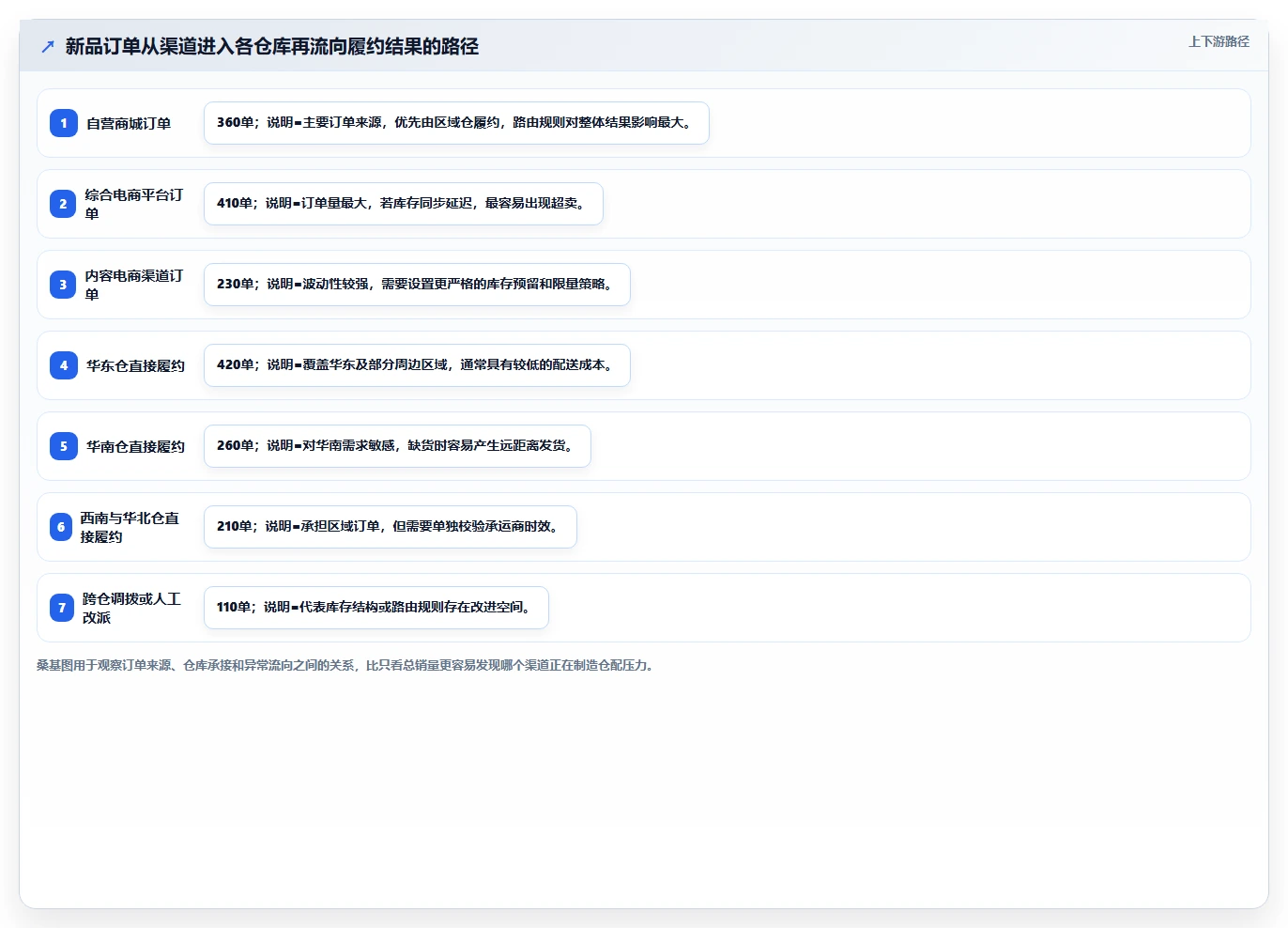Click the arrow icon beside the chart title
The image size is (1288, 928).
click(x=48, y=46)
